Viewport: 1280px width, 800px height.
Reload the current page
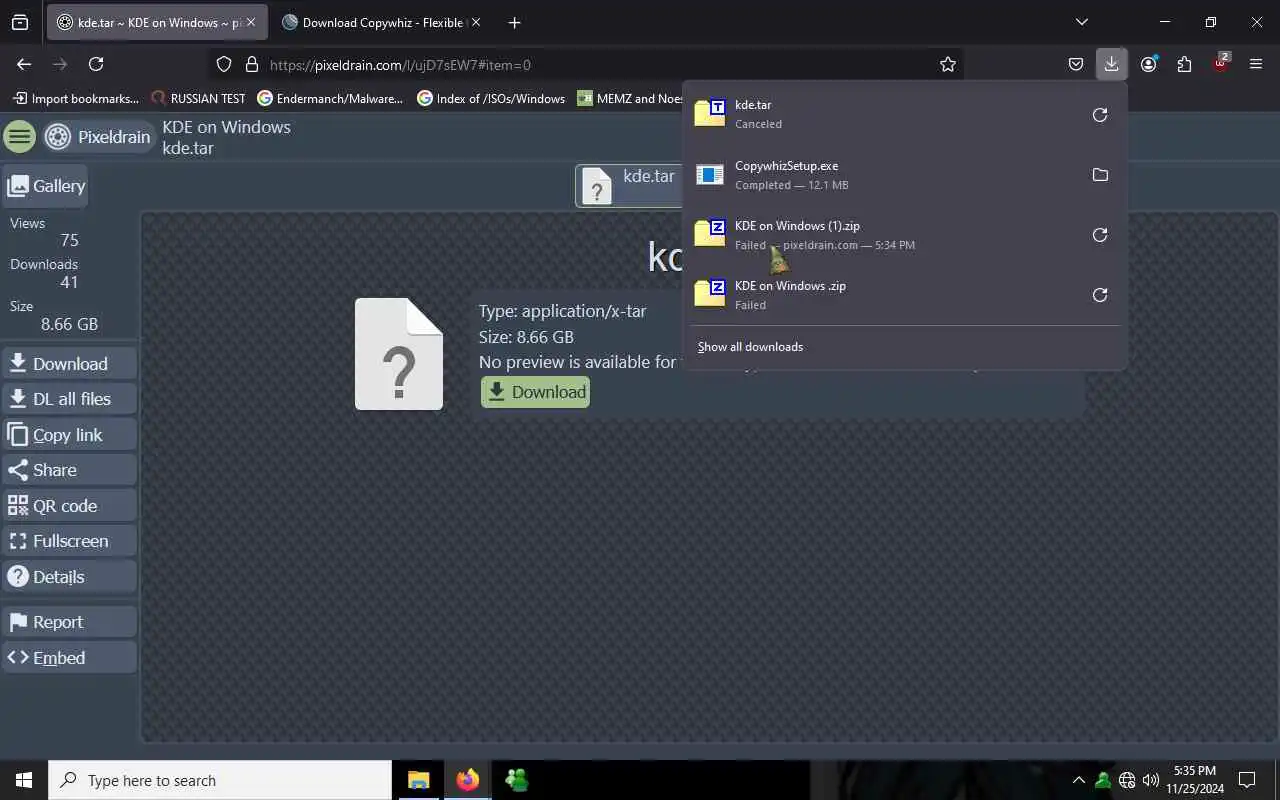(96, 64)
